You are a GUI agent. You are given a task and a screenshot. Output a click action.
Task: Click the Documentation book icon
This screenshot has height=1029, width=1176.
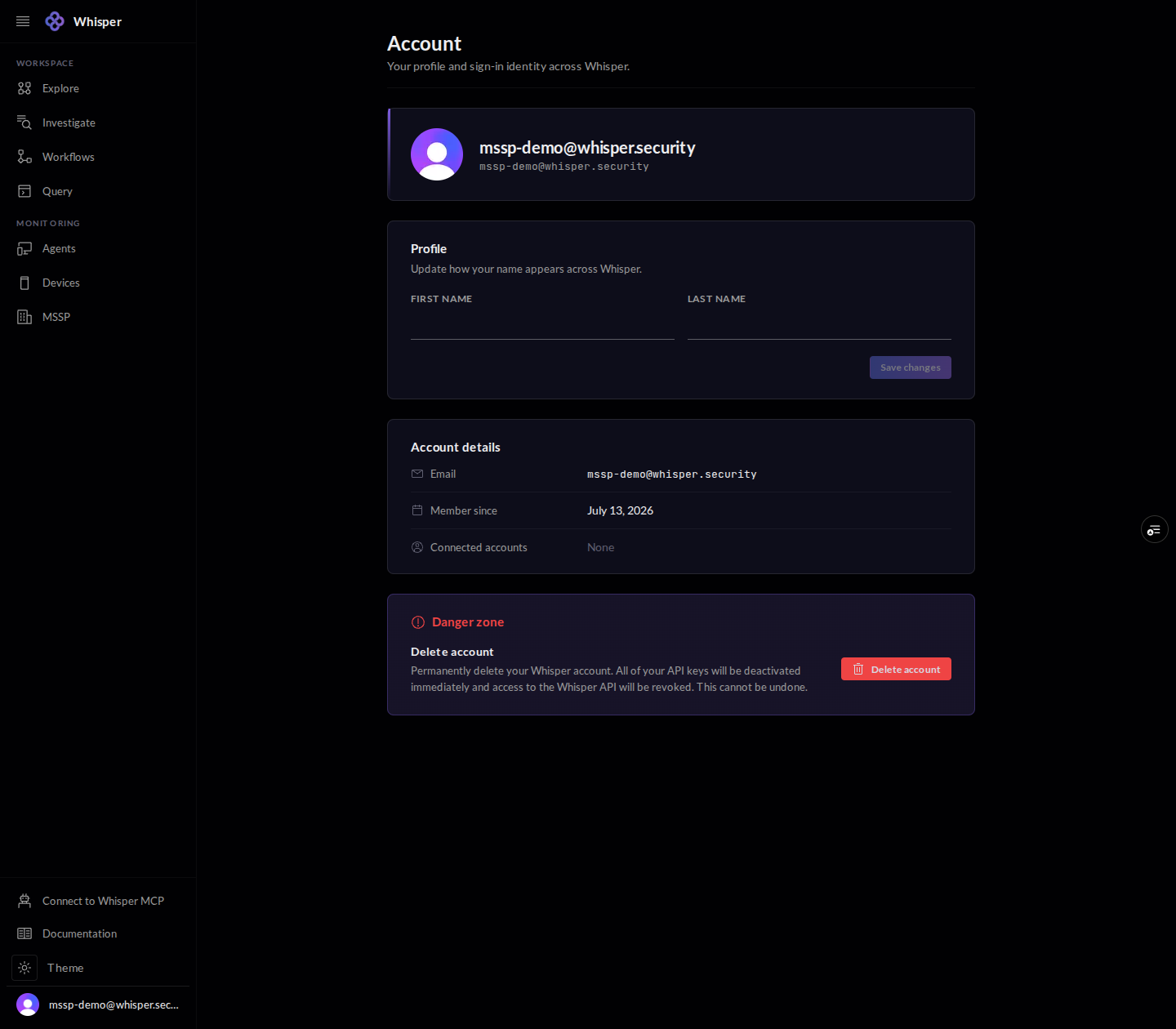pyautogui.click(x=24, y=933)
